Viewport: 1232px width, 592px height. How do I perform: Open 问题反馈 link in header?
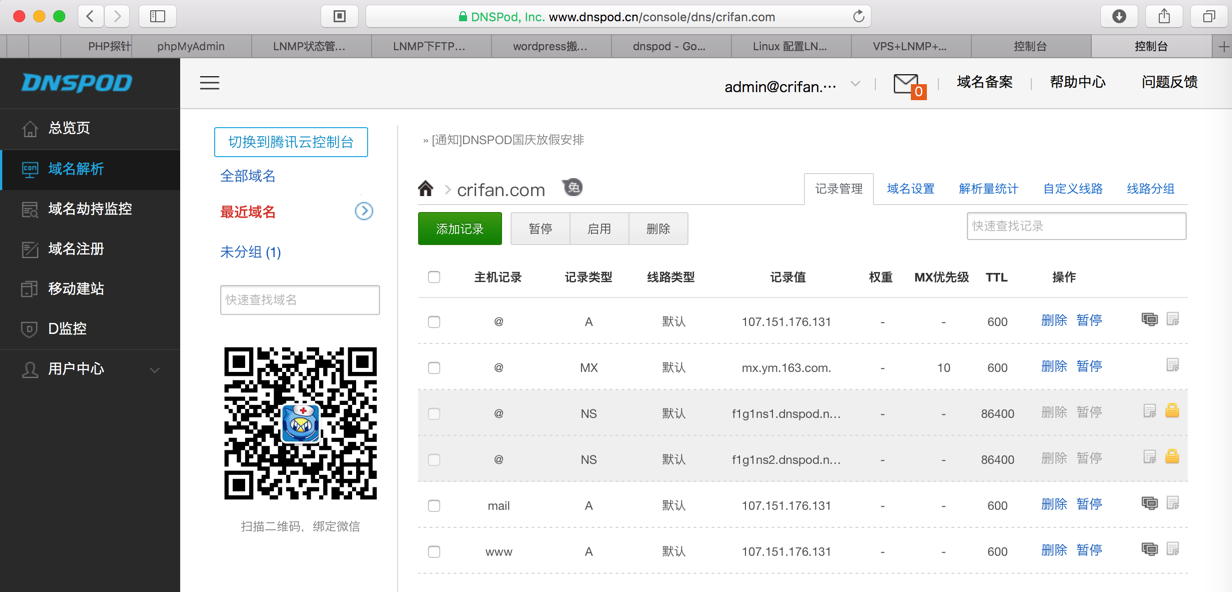tap(1170, 83)
